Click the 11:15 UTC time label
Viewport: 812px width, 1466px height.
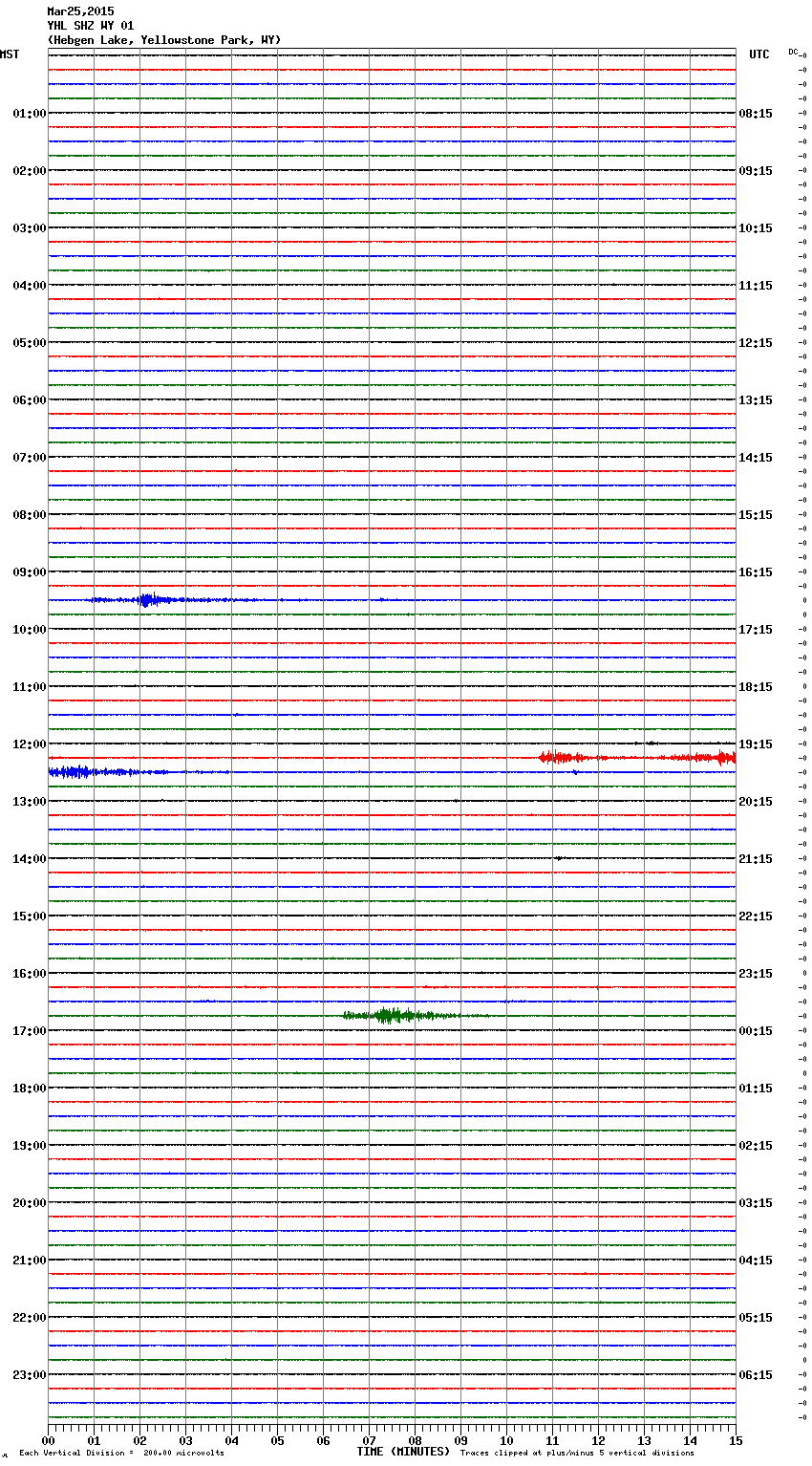click(x=756, y=286)
